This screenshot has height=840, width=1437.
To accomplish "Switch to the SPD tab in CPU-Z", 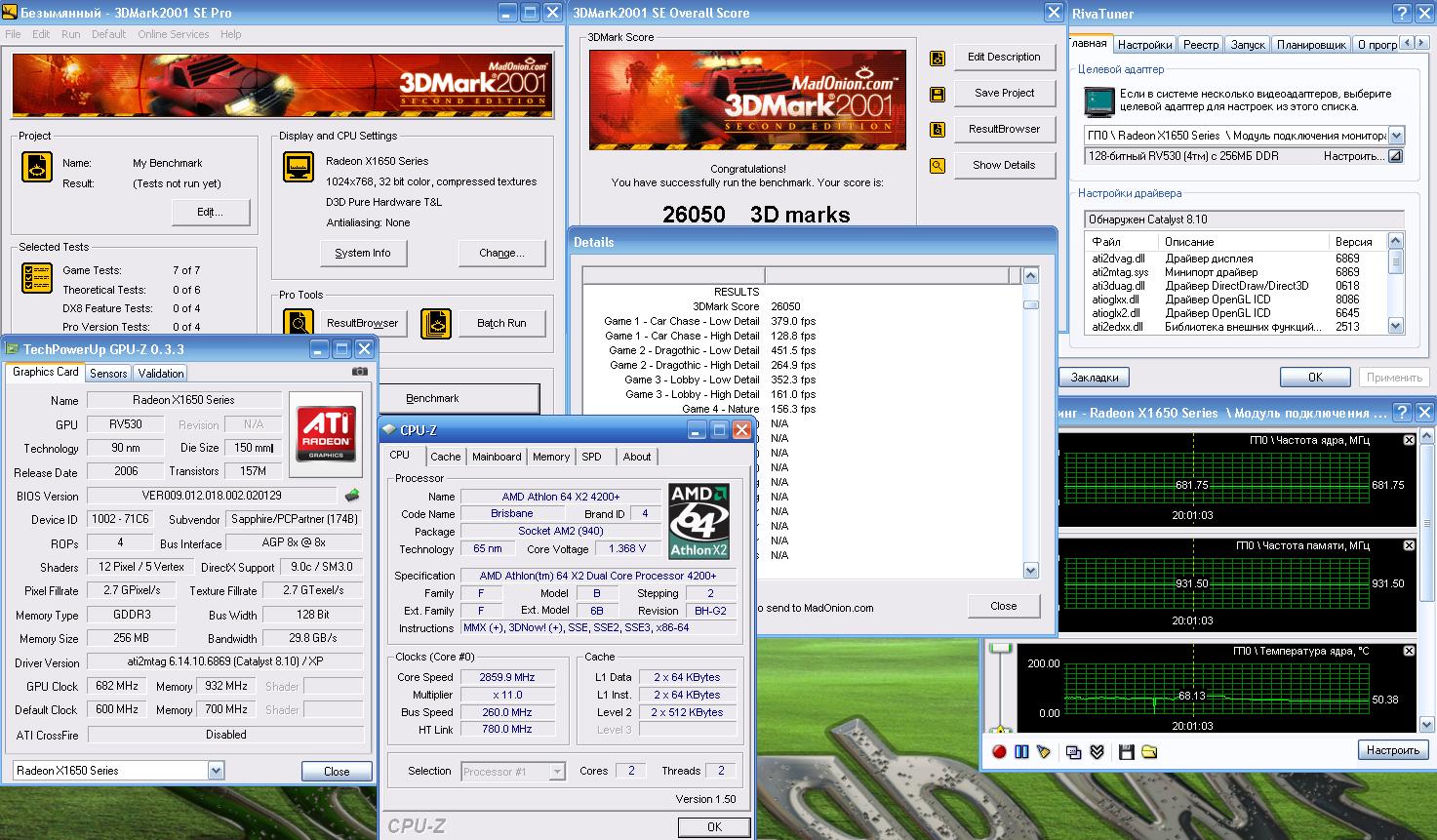I will [x=591, y=457].
